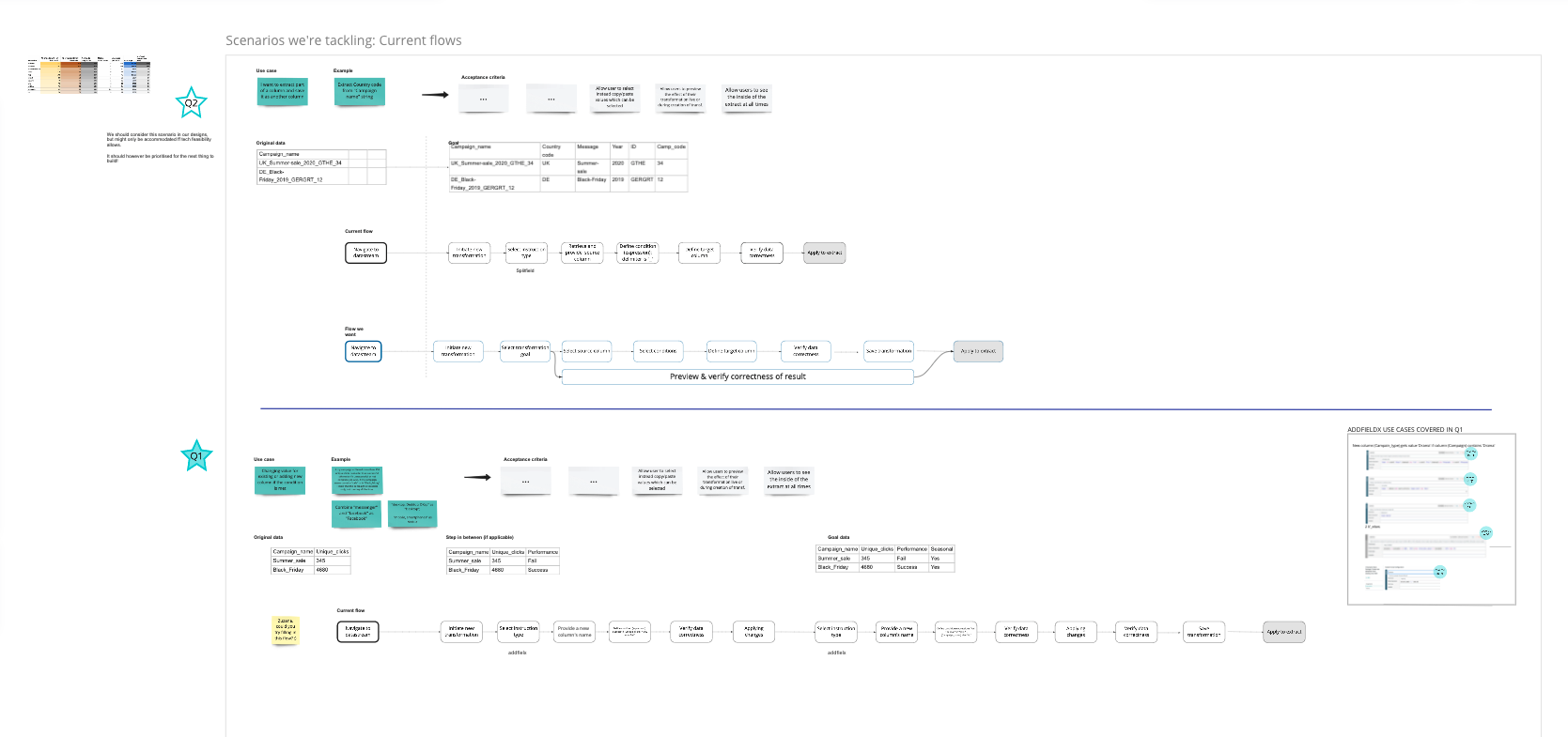Click the 'Preview & verify correctness of result' box
This screenshot has height=737, width=1568.
(x=737, y=376)
